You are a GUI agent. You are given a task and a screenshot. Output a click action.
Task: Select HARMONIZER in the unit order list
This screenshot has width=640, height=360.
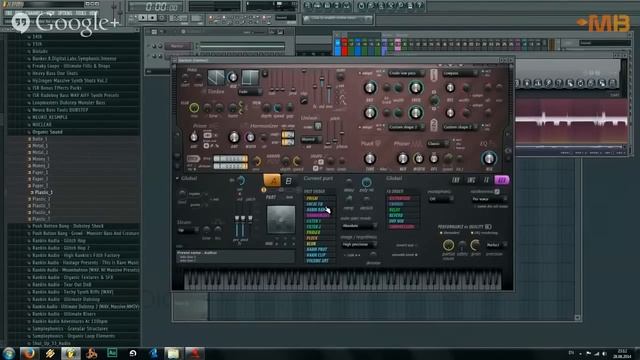(320, 215)
